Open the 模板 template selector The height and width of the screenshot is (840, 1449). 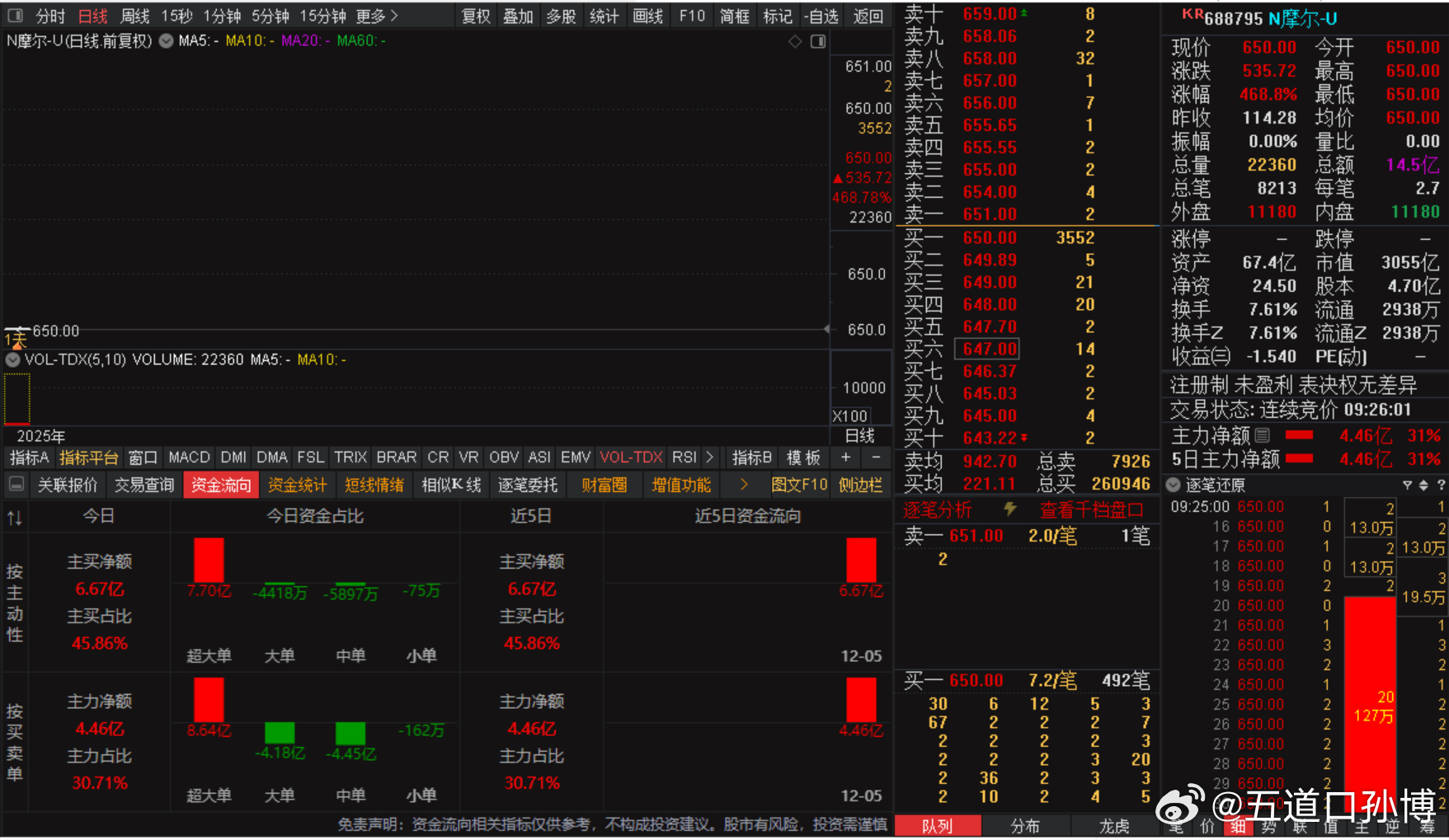[x=803, y=458]
